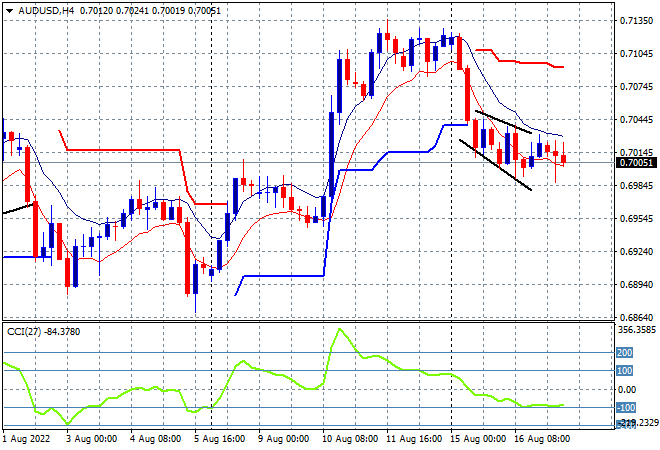
Task: Click the dropdown triangle beside AUDUSD,H4
Action: 9,11
